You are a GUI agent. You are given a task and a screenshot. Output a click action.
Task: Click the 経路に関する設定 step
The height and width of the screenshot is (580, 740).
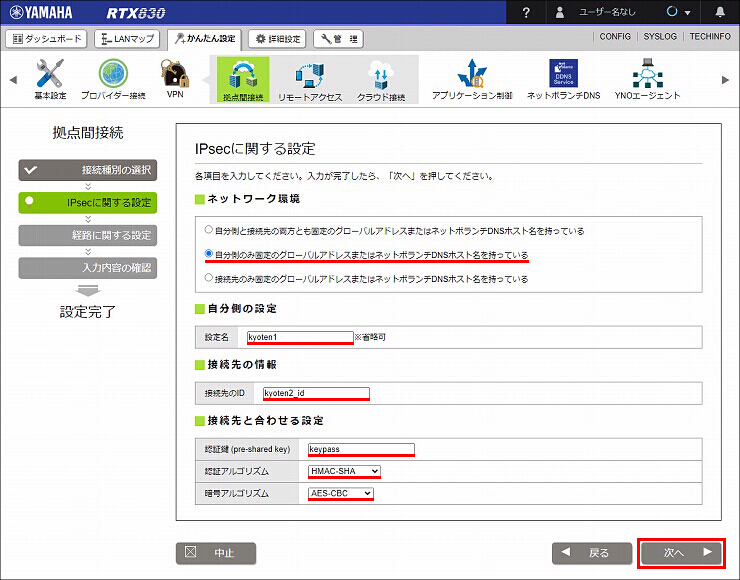[88, 235]
